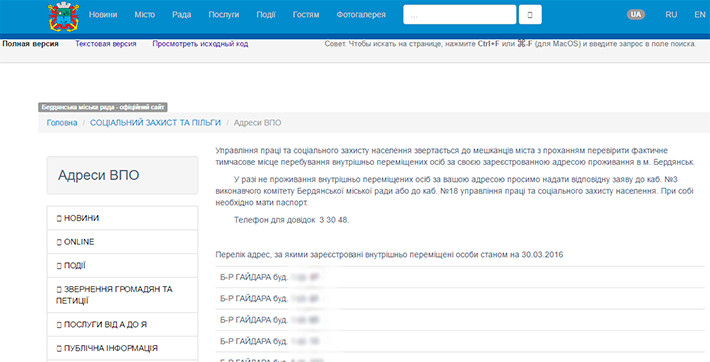Click the icon beside ПУБЛІЧНА ІНФОРМАЦІЯ

click(59, 348)
